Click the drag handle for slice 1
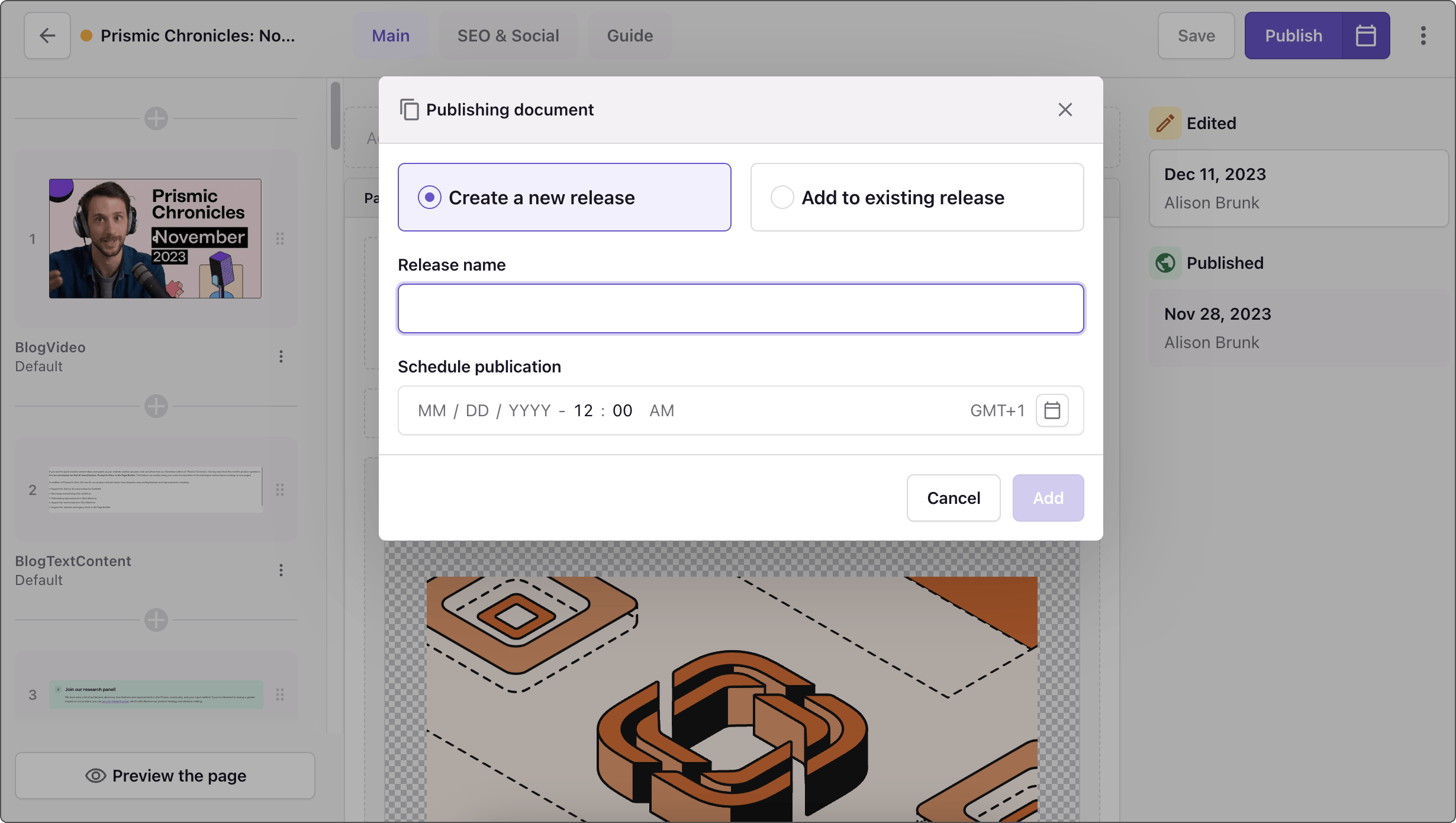The image size is (1456, 823). click(280, 239)
